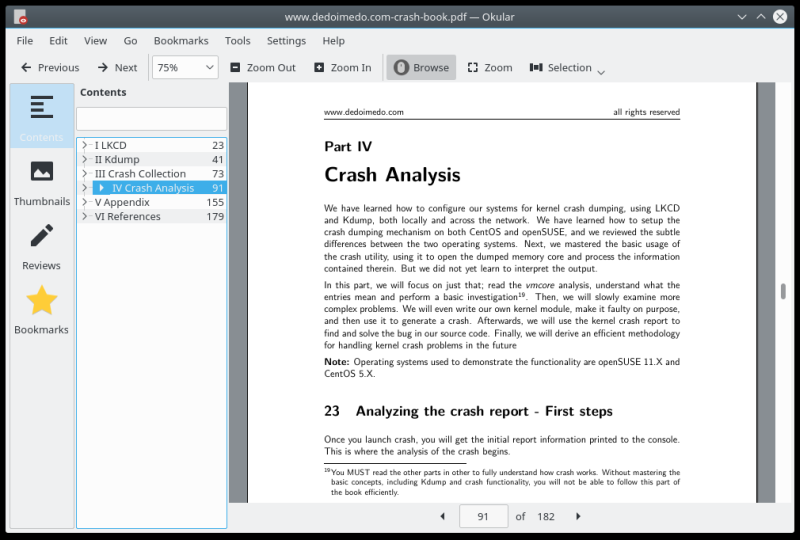The image size is (800, 540).
Task: Click next page arrow in bottom bar
Action: click(x=578, y=516)
